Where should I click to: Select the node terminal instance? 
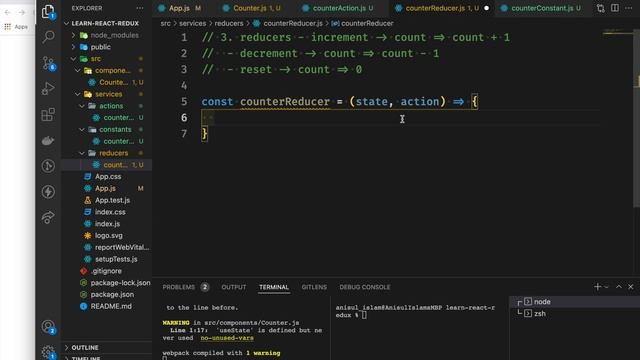tap(575, 302)
